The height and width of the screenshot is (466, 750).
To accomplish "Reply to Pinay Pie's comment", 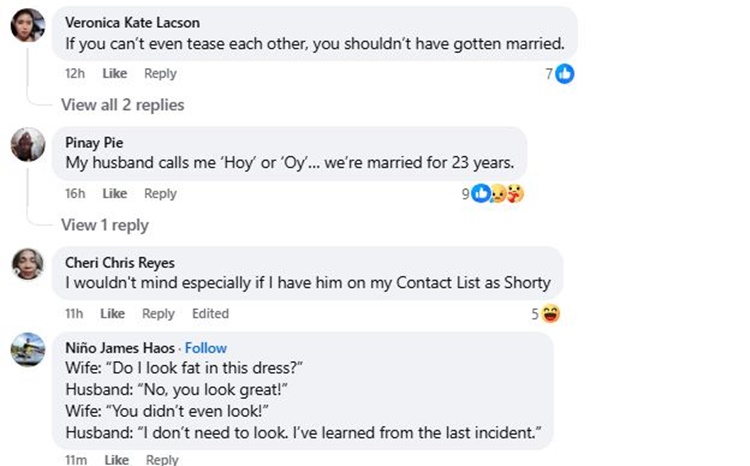I will tap(160, 193).
